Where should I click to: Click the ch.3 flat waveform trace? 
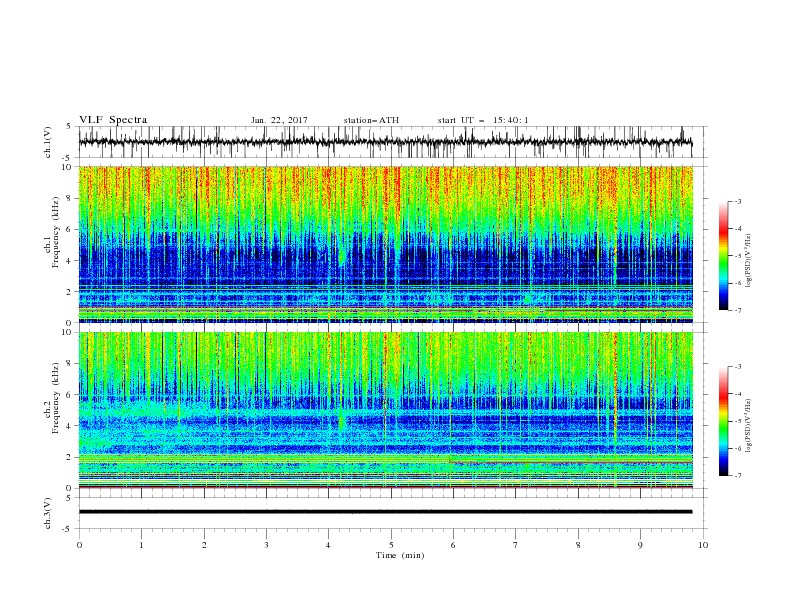[x=385, y=512]
